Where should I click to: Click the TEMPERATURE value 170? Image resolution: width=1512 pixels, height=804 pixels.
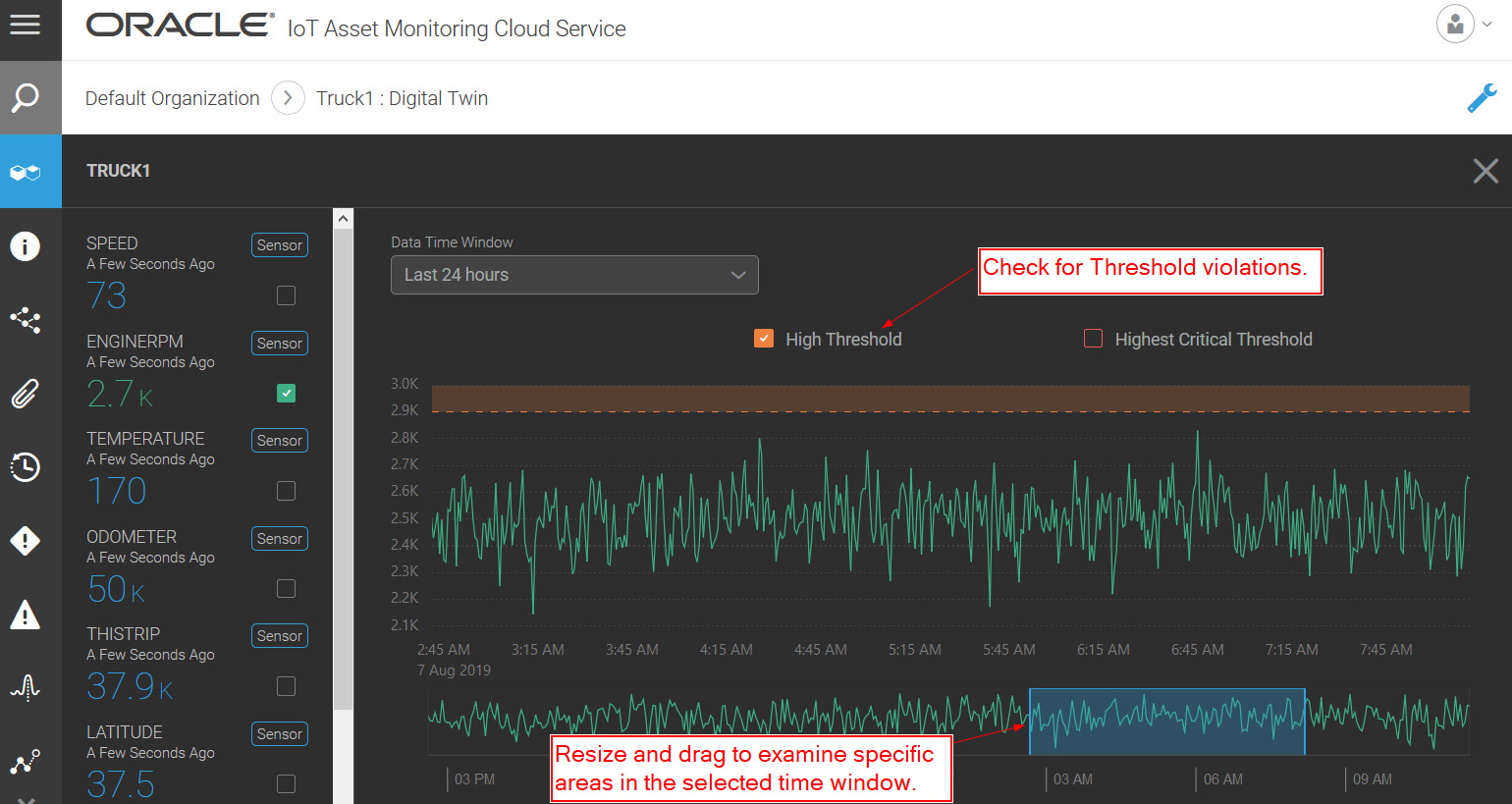[x=117, y=491]
